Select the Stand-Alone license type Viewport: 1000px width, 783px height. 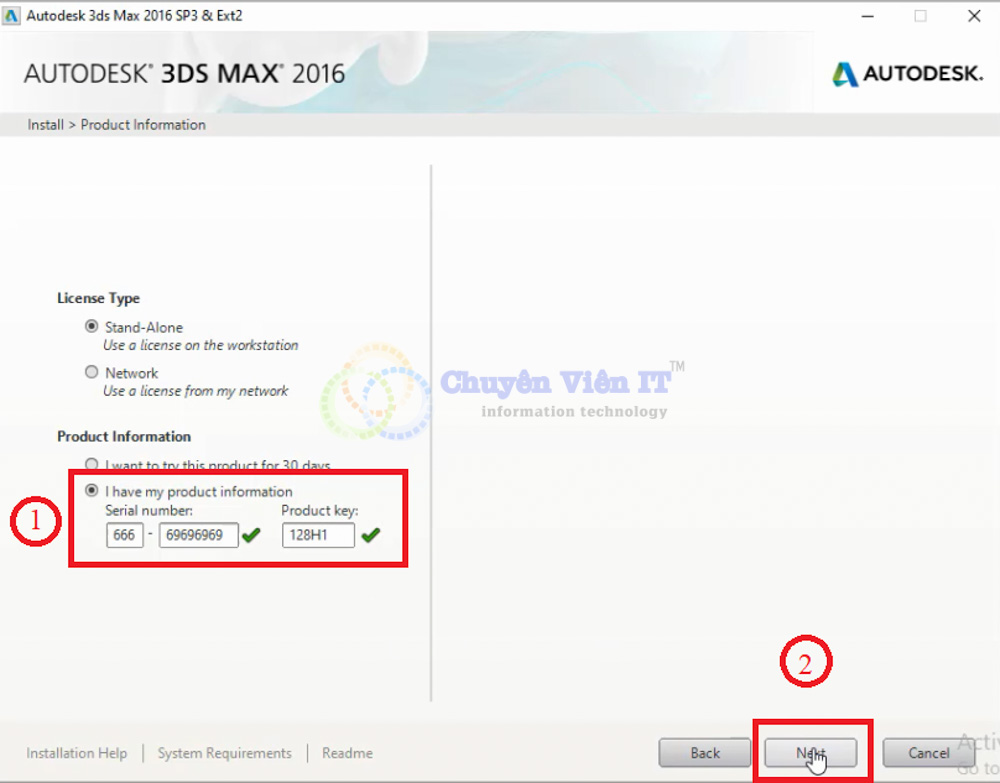tap(91, 326)
